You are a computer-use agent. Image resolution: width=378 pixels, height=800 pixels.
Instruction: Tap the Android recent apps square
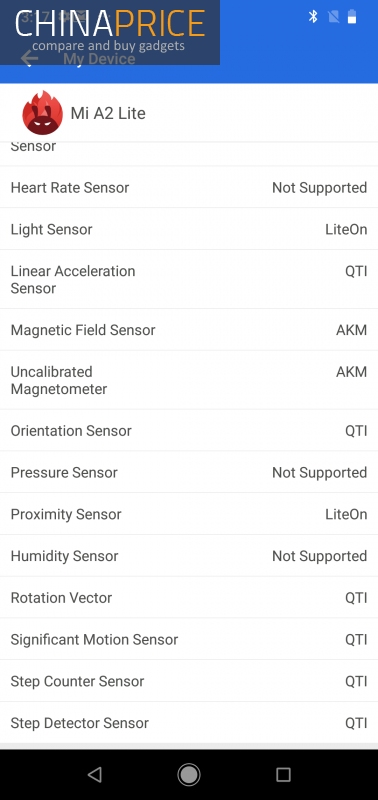coord(283,774)
